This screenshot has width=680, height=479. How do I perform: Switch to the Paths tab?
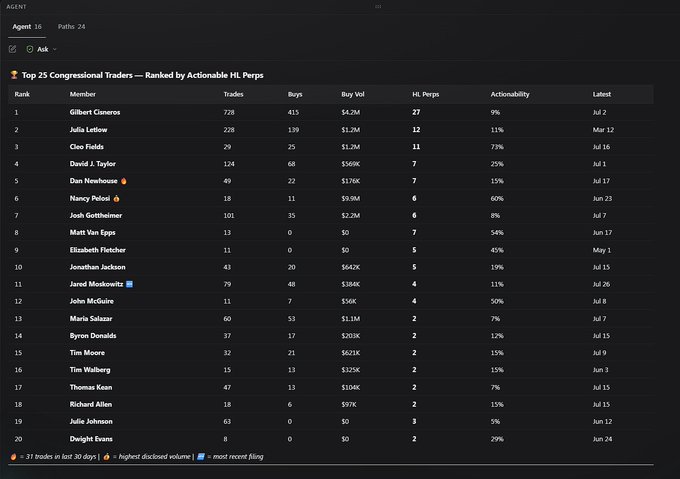(x=72, y=26)
